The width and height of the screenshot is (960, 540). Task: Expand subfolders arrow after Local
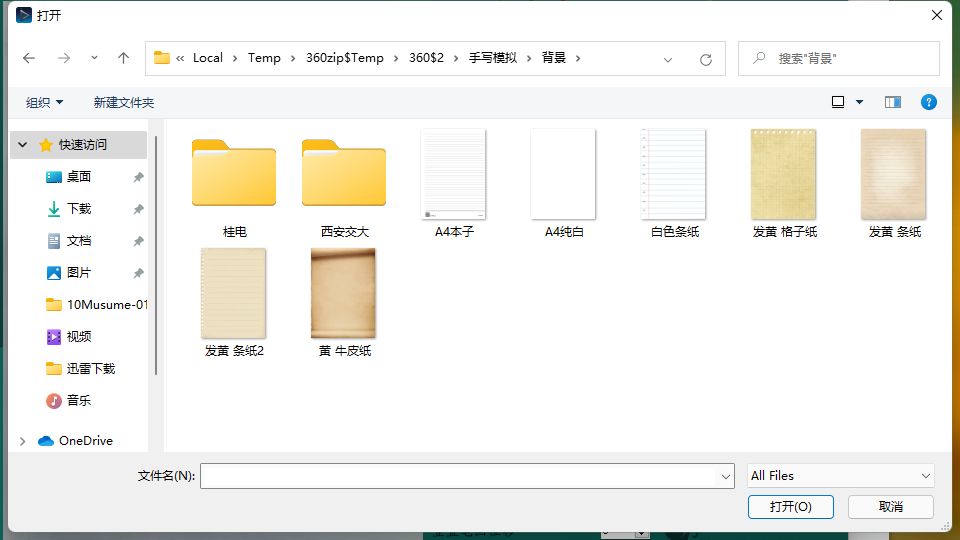click(235, 59)
